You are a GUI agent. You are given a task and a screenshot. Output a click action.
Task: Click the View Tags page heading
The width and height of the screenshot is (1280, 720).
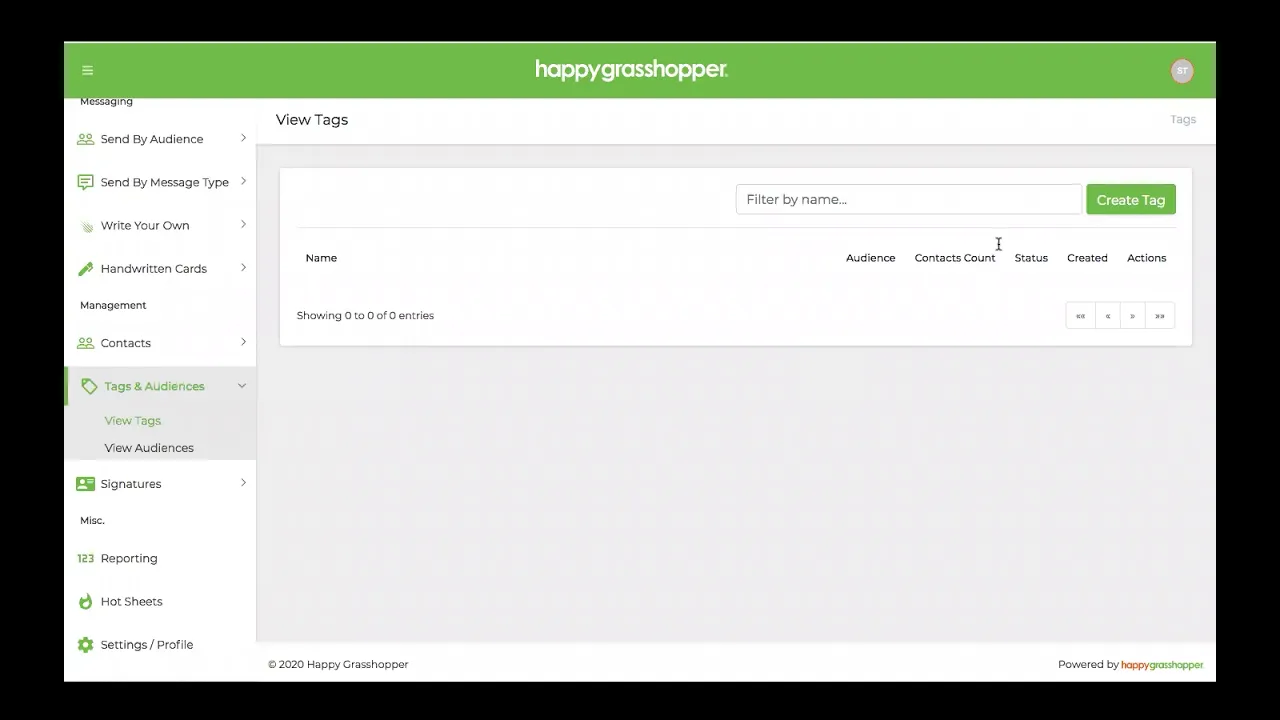[x=312, y=120]
